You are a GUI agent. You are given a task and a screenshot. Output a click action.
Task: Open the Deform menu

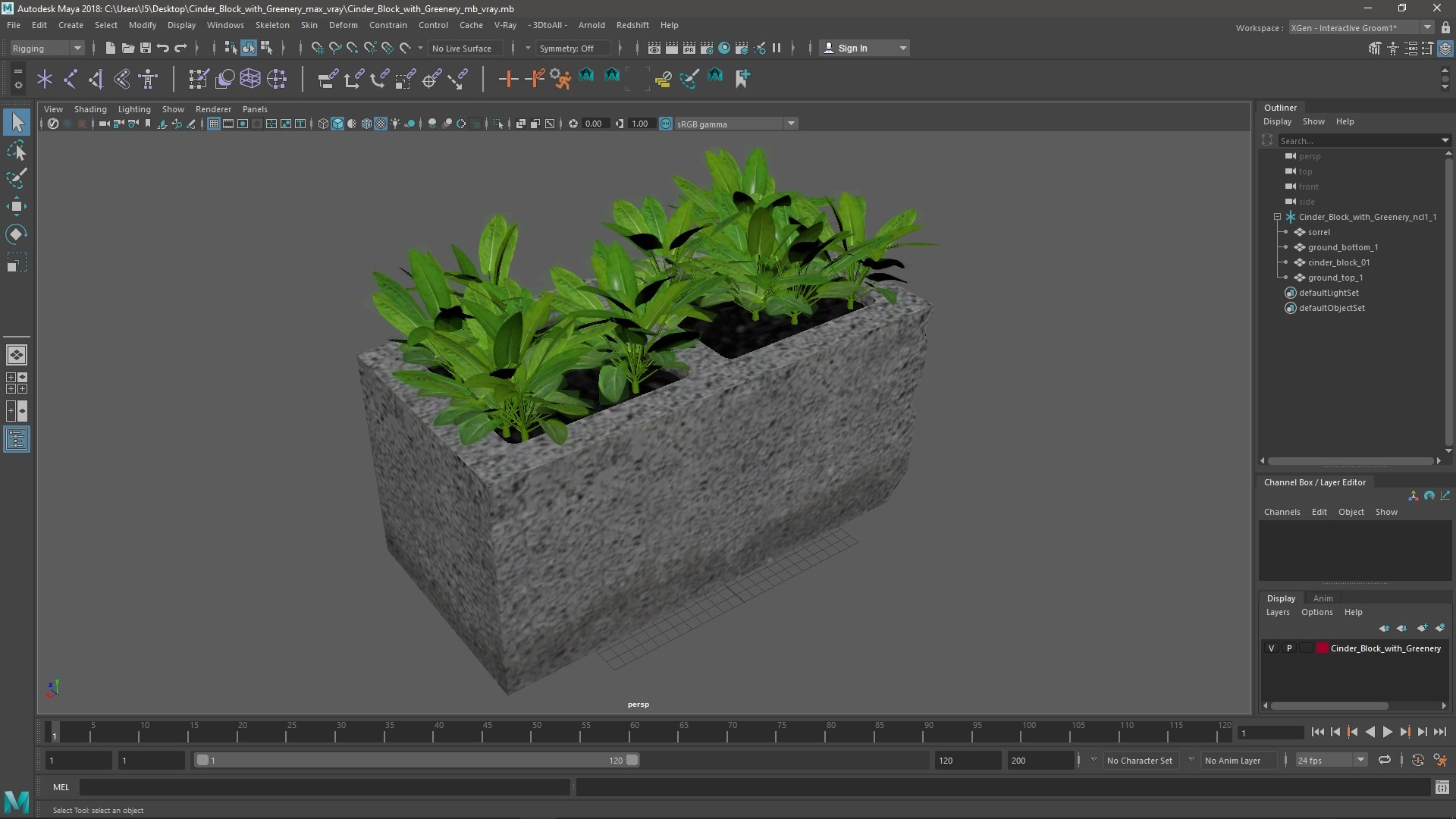tap(343, 25)
